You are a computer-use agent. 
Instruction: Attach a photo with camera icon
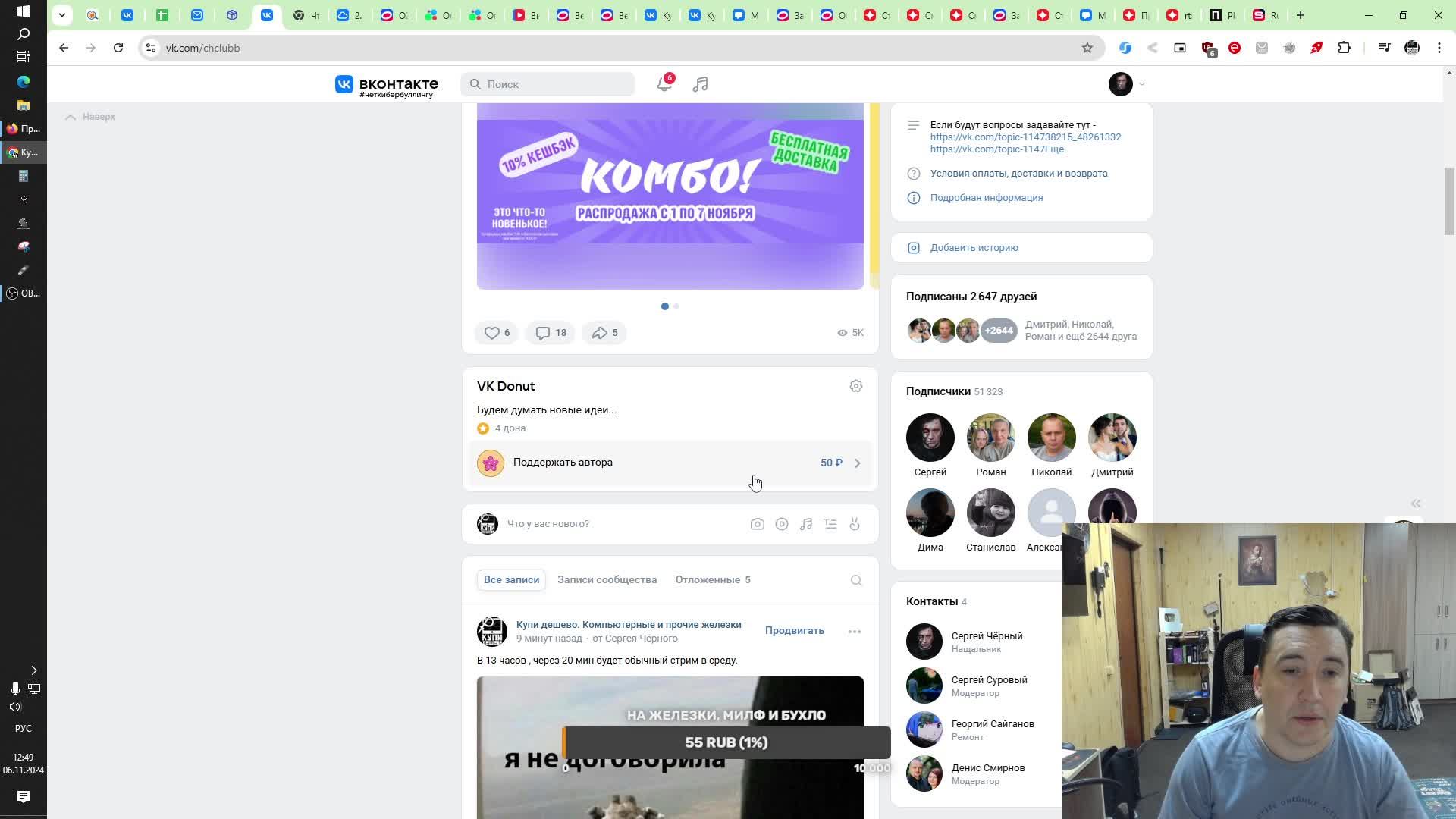[x=757, y=524]
